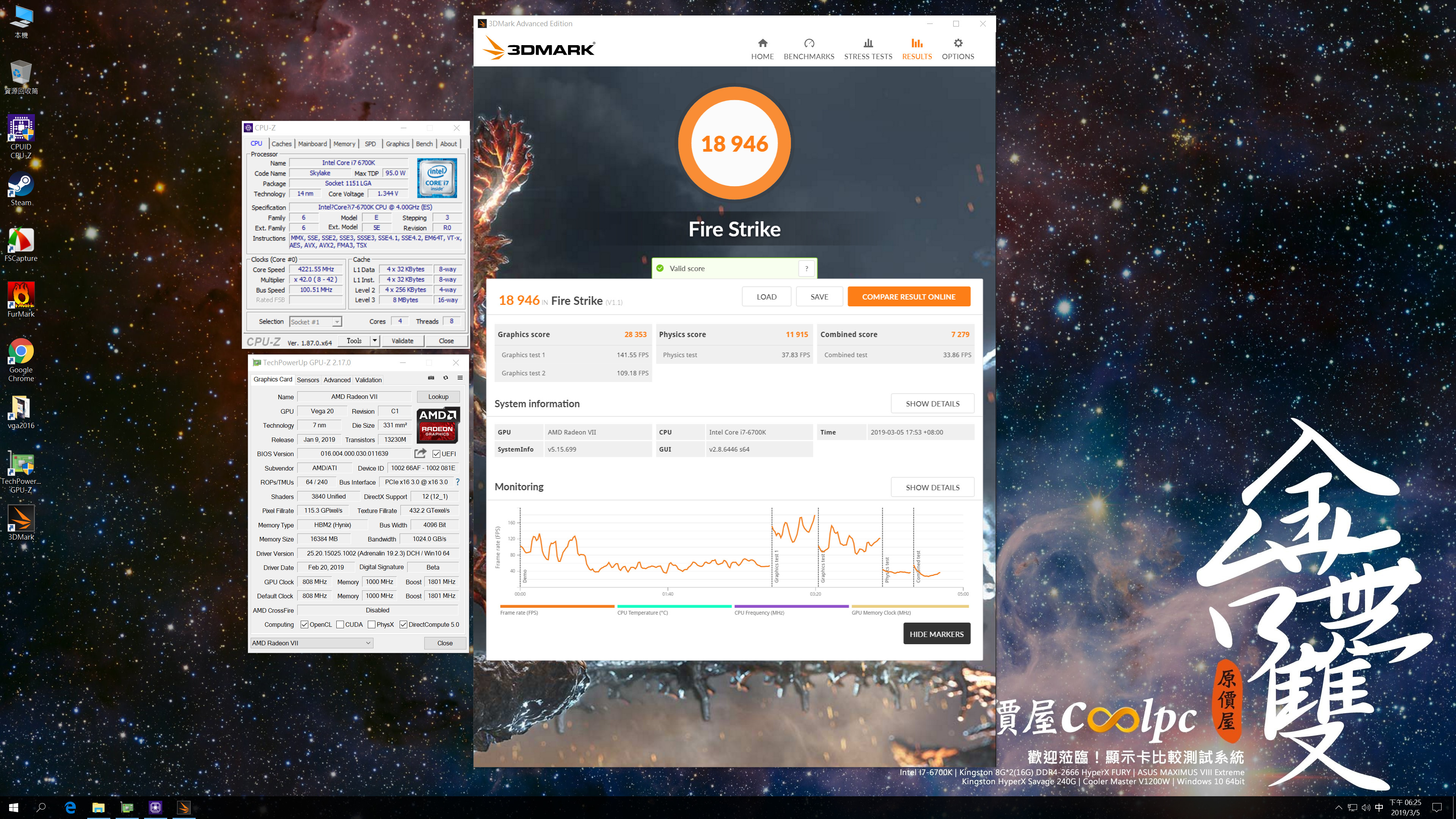Click SHOW DETAILS for Monitoring
Viewport: 1456px width, 819px height.
pyautogui.click(x=932, y=487)
